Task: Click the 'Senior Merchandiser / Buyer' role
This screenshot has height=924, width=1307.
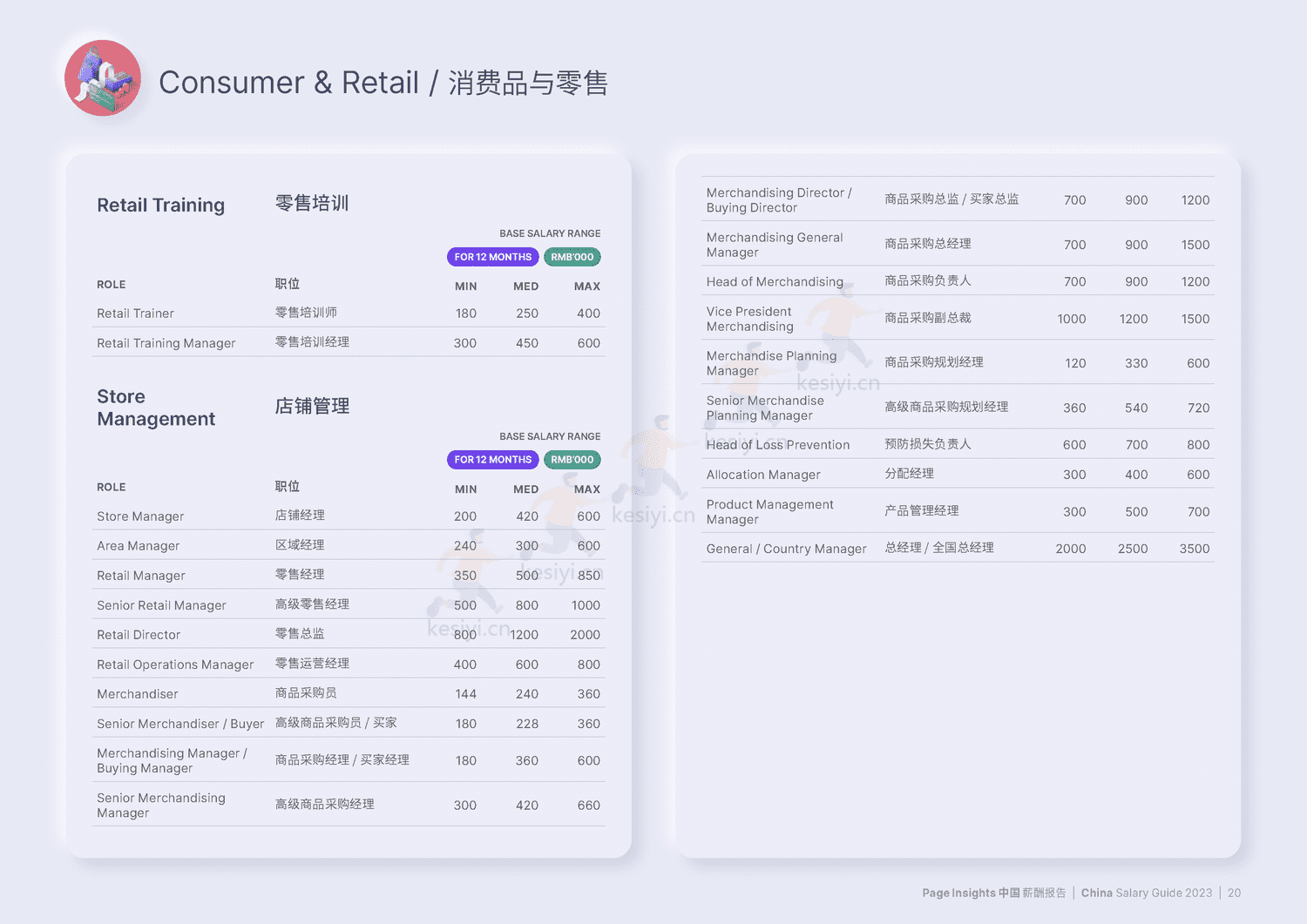Action: [180, 724]
